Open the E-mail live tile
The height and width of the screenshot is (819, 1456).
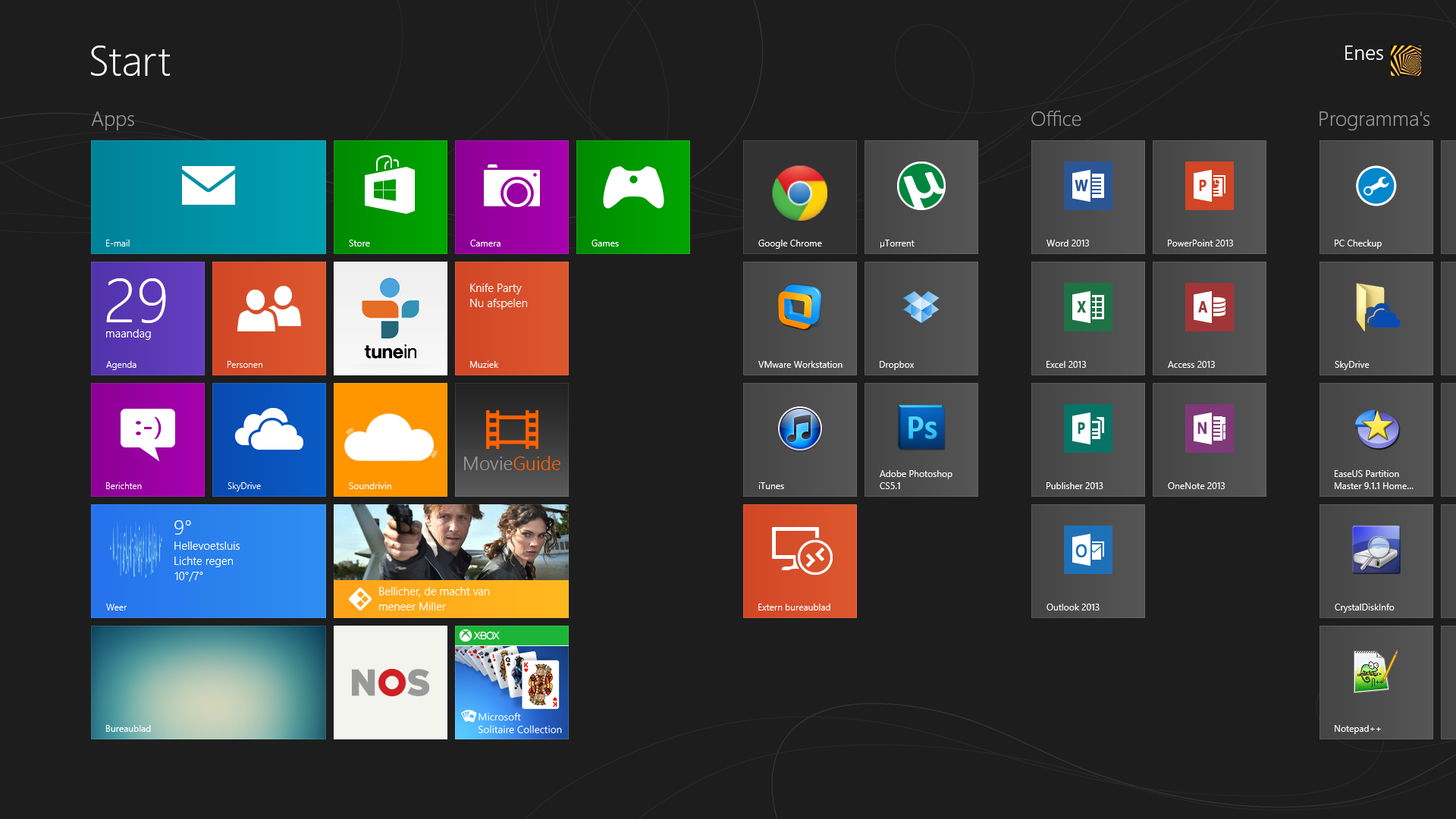[x=208, y=196]
